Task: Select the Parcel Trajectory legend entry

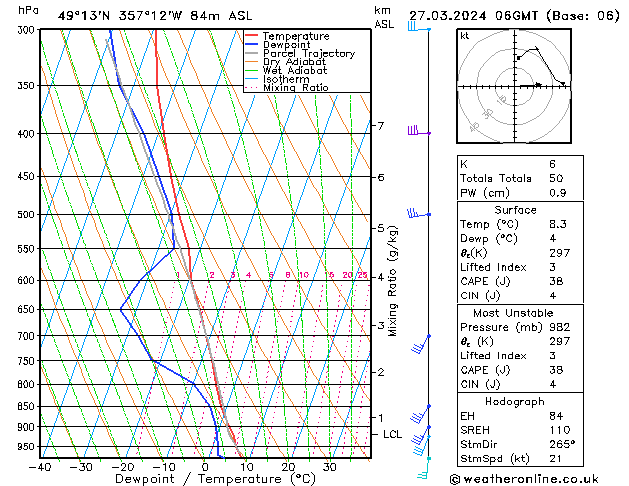Action: coord(308,54)
